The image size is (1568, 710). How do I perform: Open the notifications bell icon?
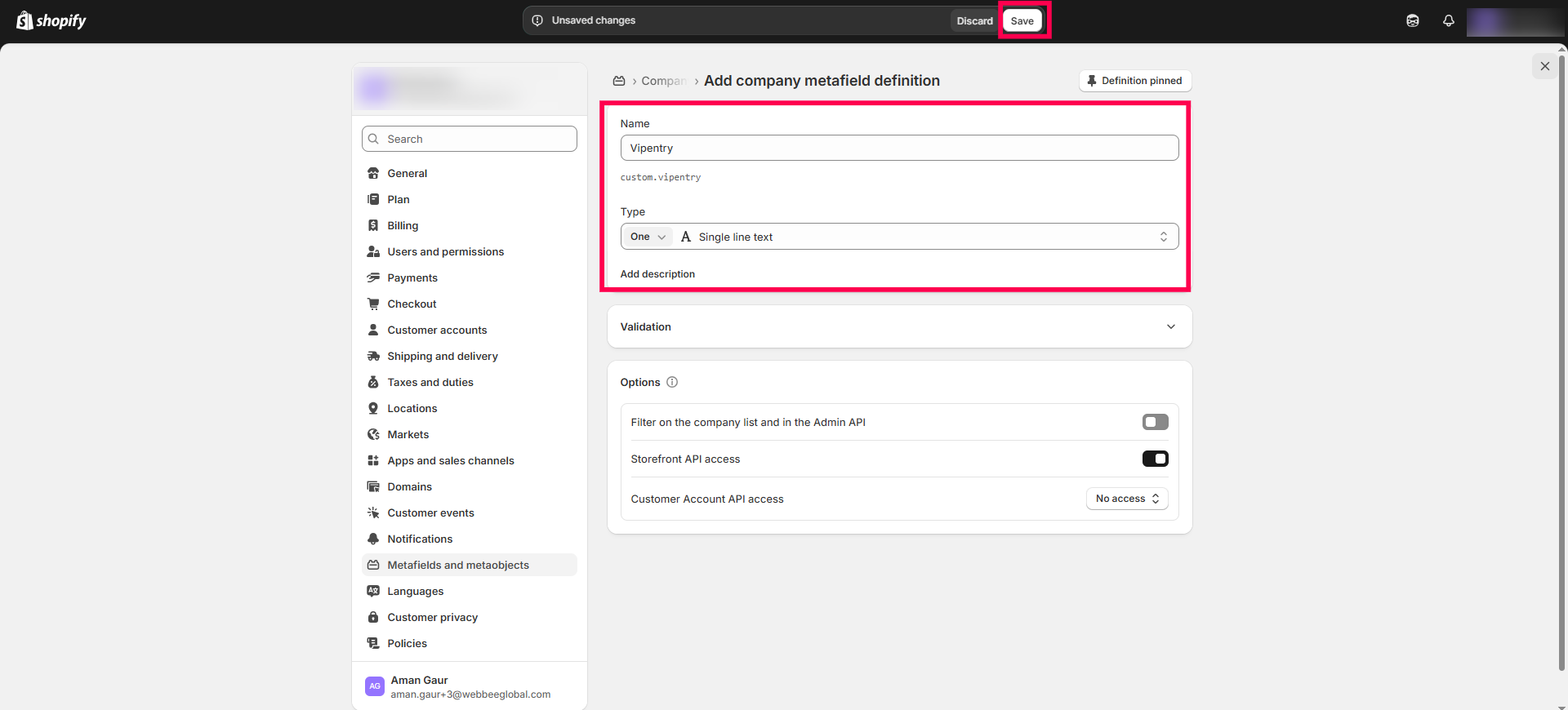[x=1448, y=21]
